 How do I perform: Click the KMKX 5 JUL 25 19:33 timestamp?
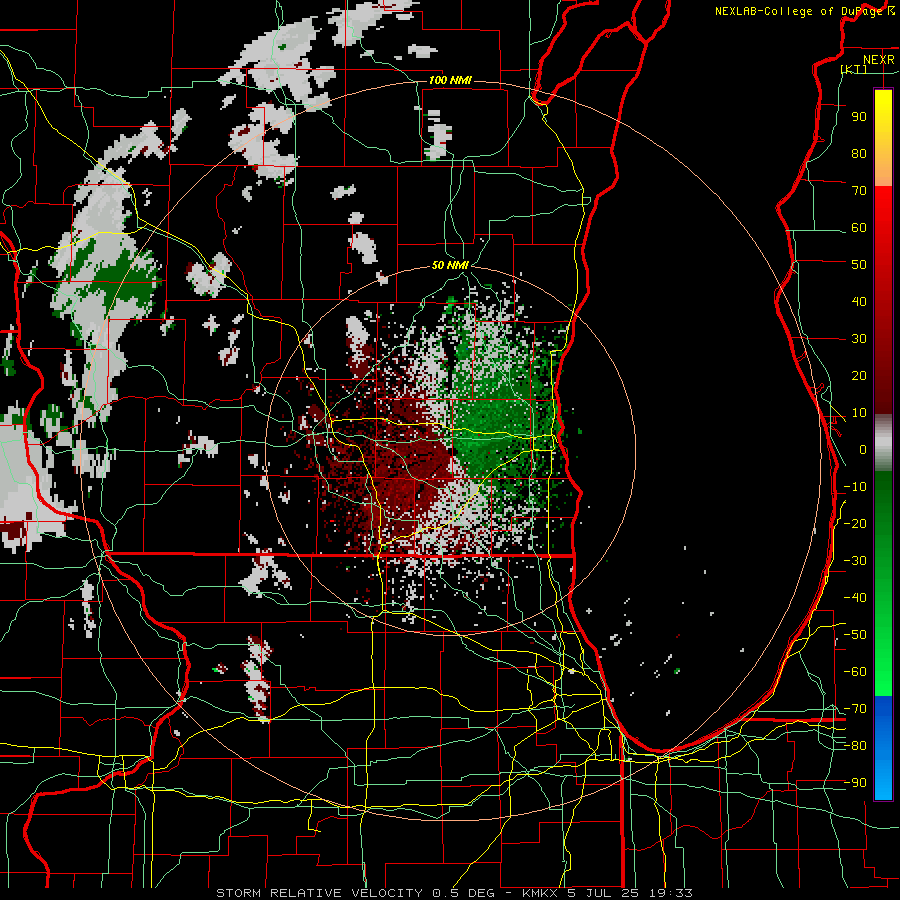pos(607,893)
